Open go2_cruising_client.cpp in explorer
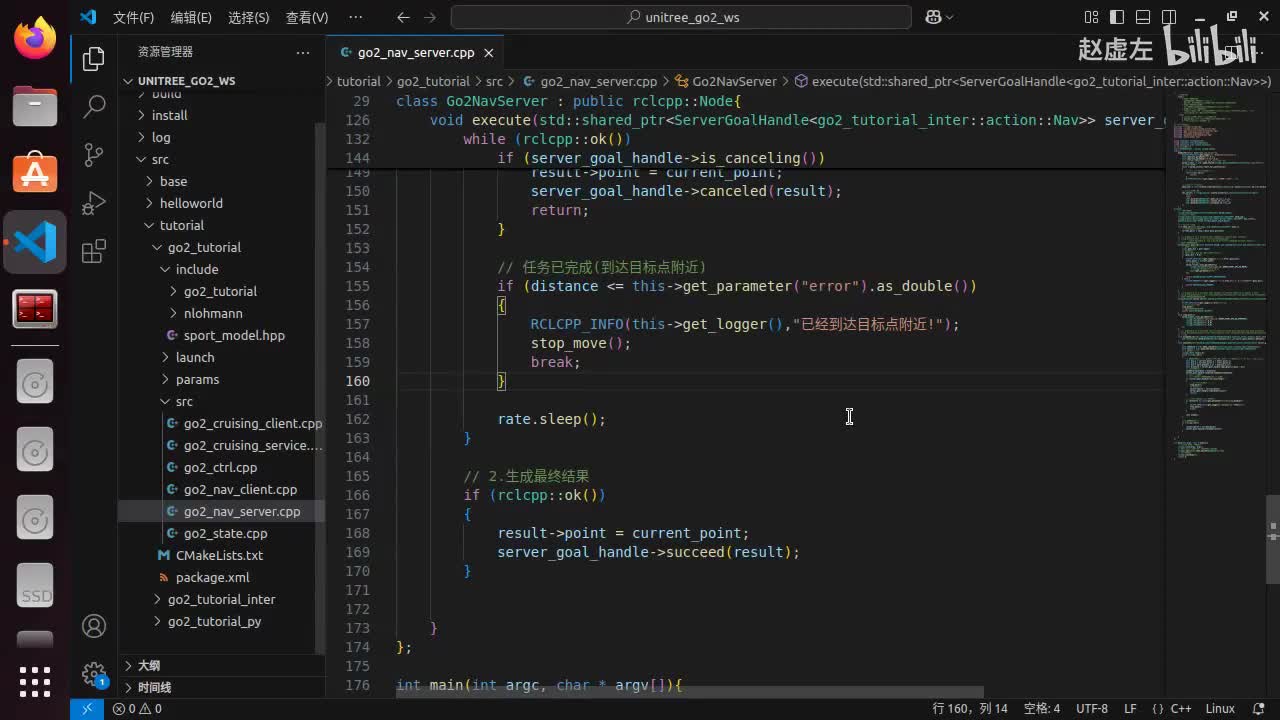The width and height of the screenshot is (1280, 720). point(221,423)
